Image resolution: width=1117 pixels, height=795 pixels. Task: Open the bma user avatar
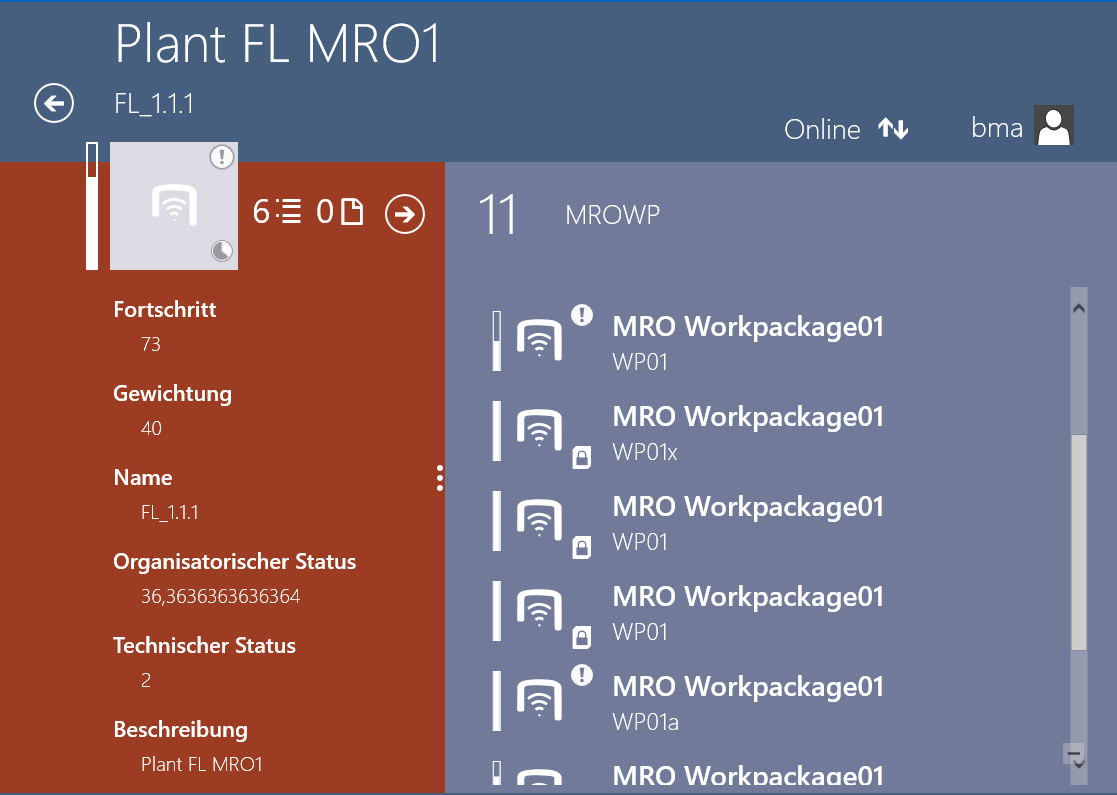(1053, 127)
